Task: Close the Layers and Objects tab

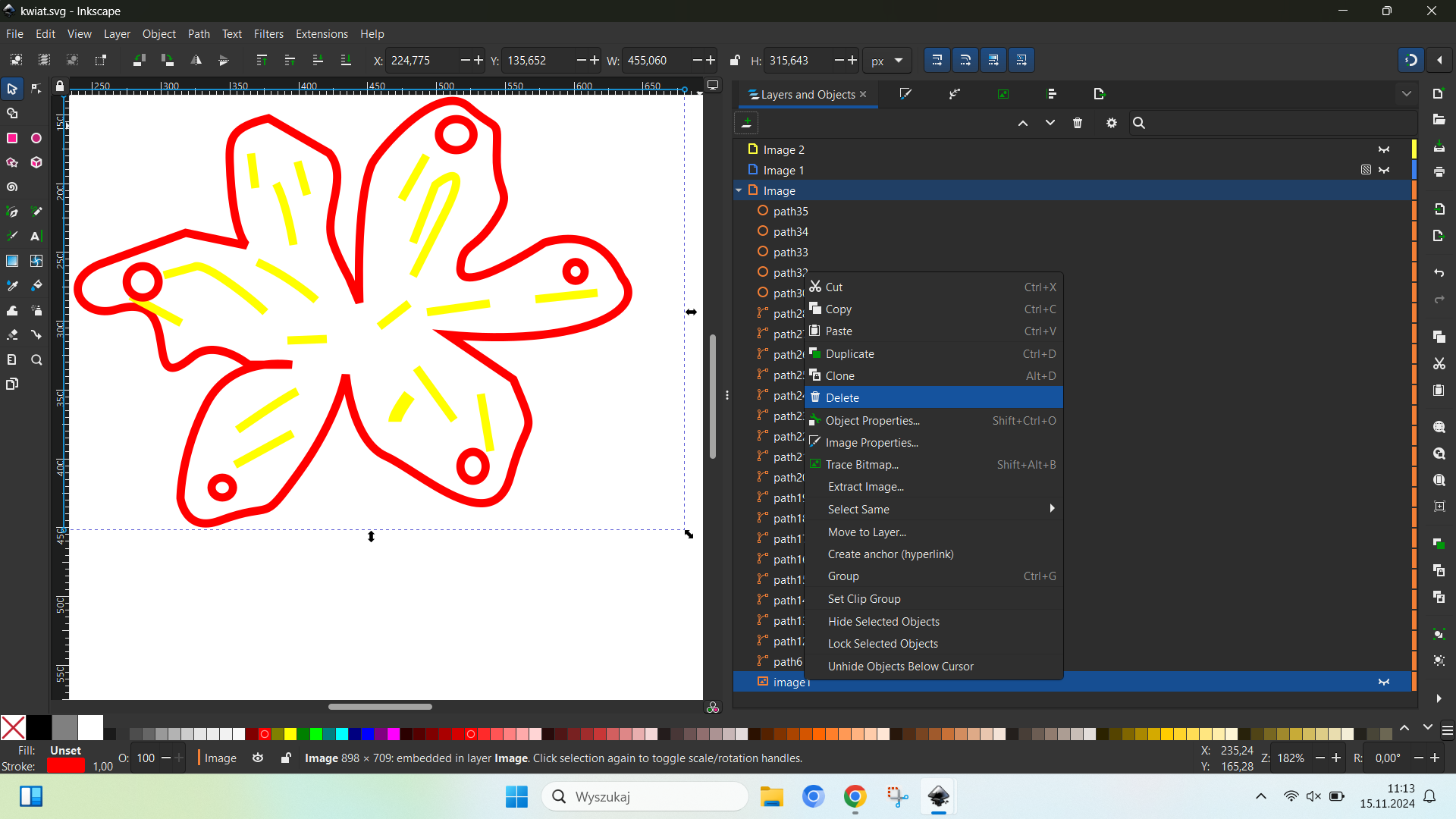Action: click(863, 94)
